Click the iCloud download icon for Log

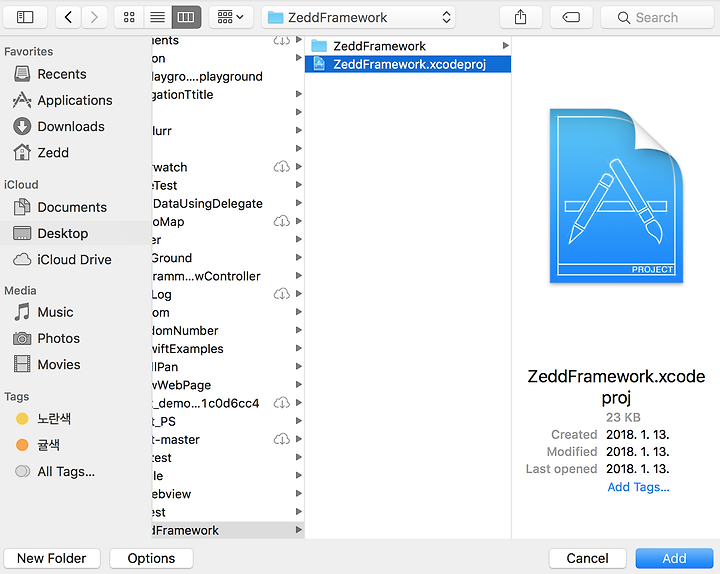click(x=282, y=294)
